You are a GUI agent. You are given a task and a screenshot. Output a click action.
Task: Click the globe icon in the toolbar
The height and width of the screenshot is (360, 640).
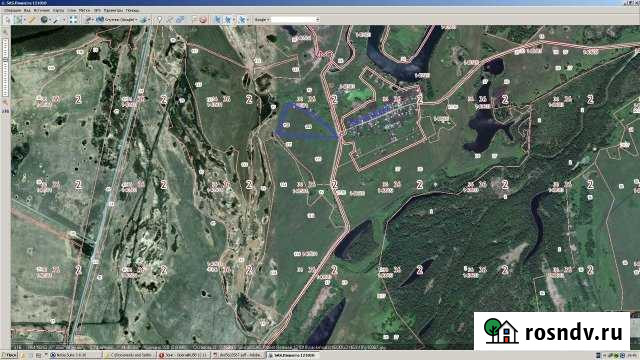point(44,20)
